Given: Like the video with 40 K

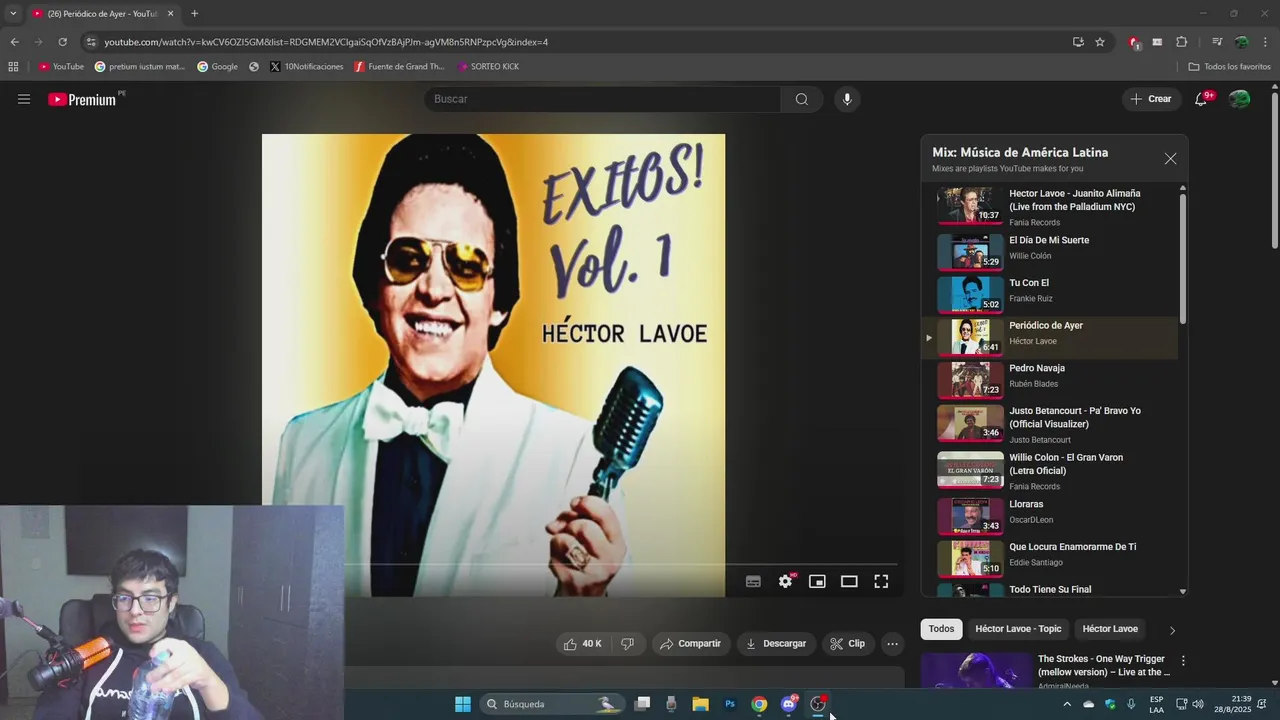Looking at the screenshot, I should pos(582,644).
